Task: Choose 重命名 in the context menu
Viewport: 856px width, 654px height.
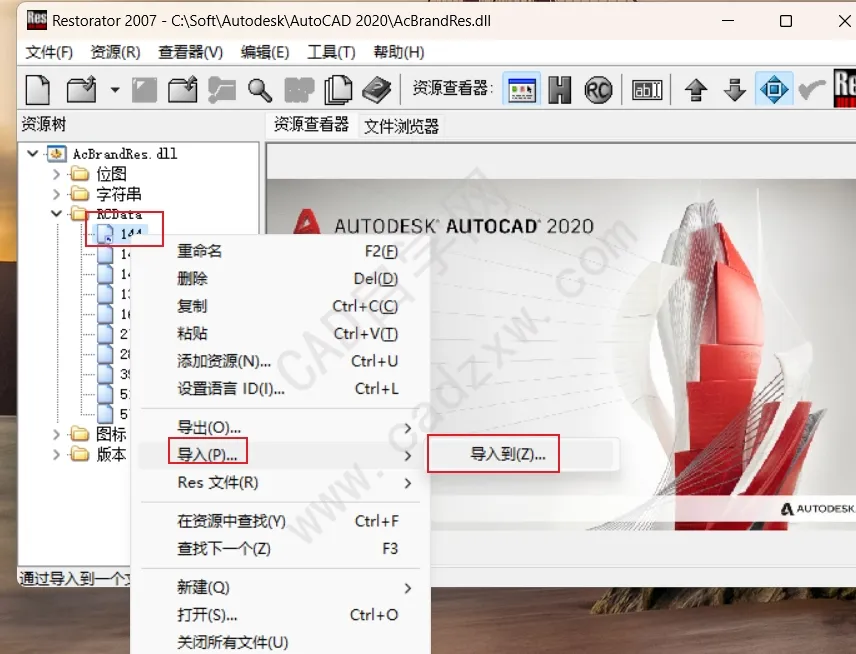Action: pos(280,251)
